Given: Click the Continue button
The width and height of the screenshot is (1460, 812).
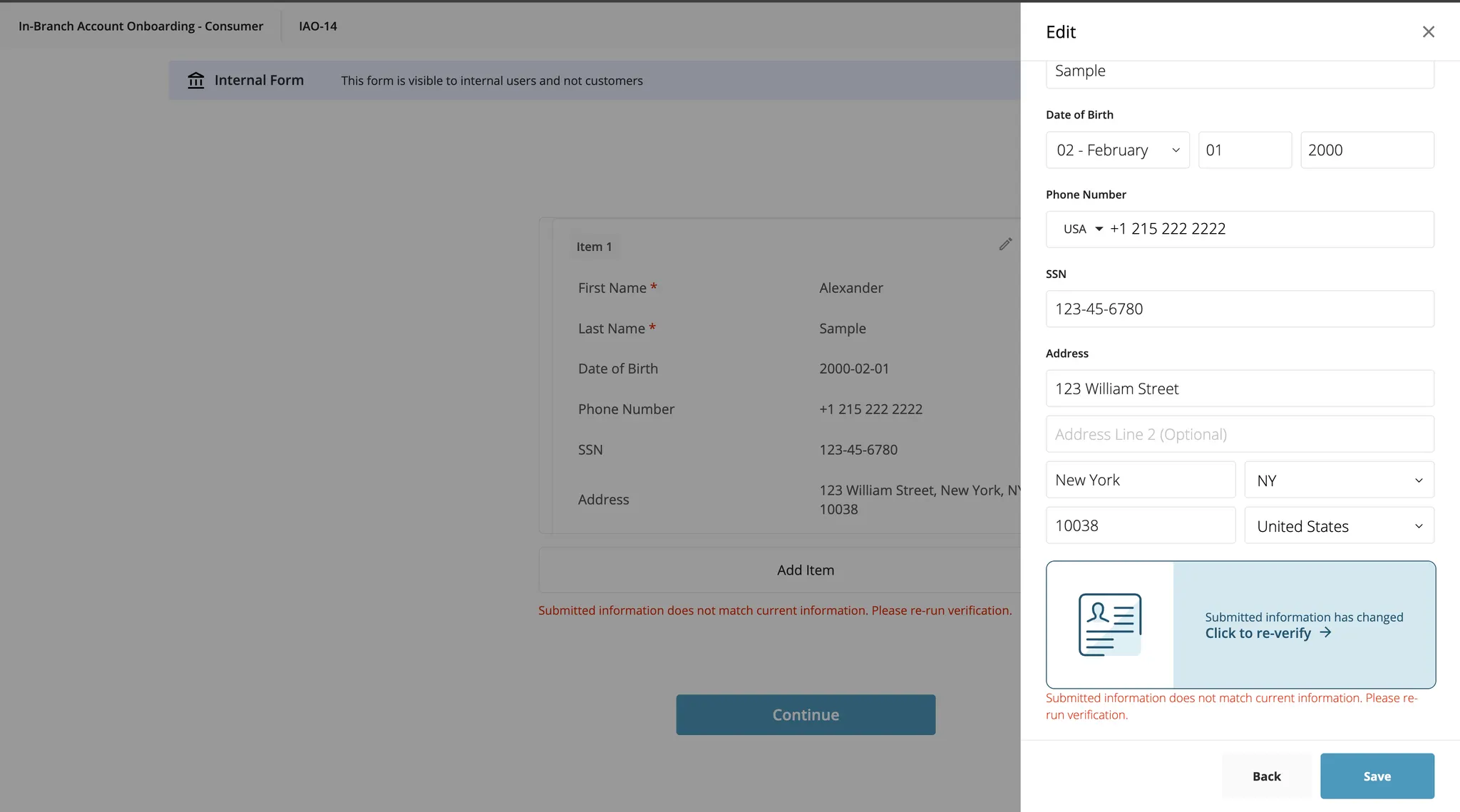Looking at the screenshot, I should [806, 715].
